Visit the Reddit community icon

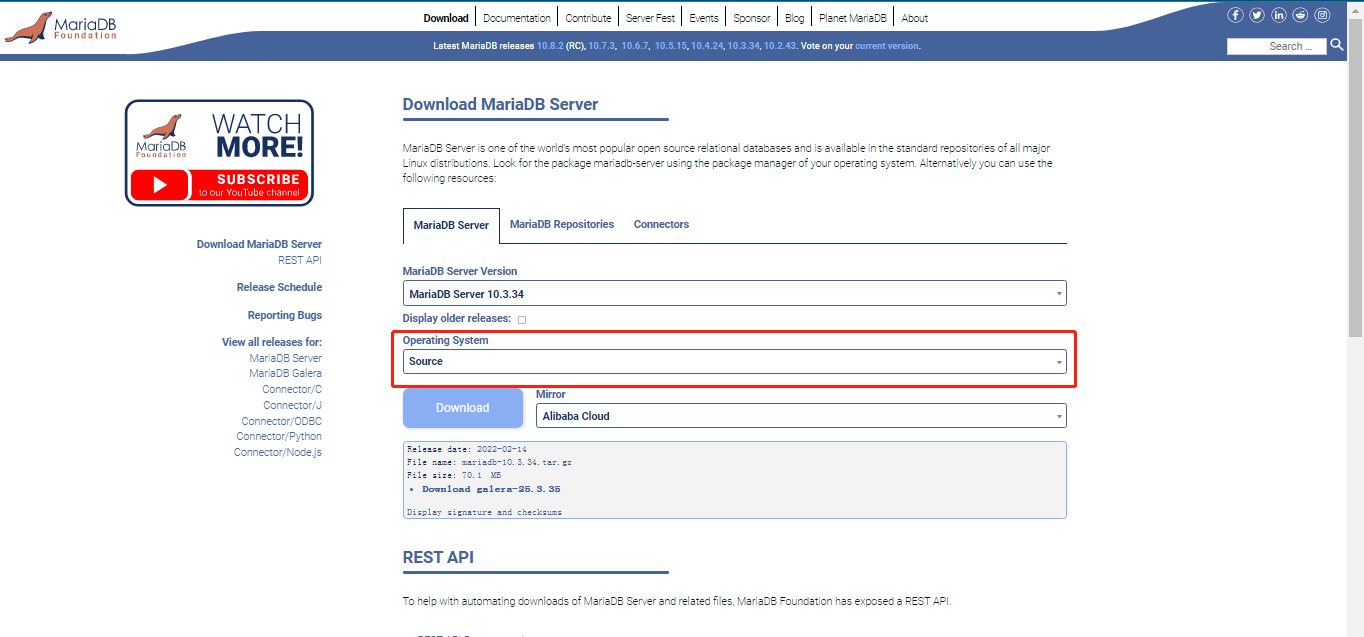point(1300,15)
